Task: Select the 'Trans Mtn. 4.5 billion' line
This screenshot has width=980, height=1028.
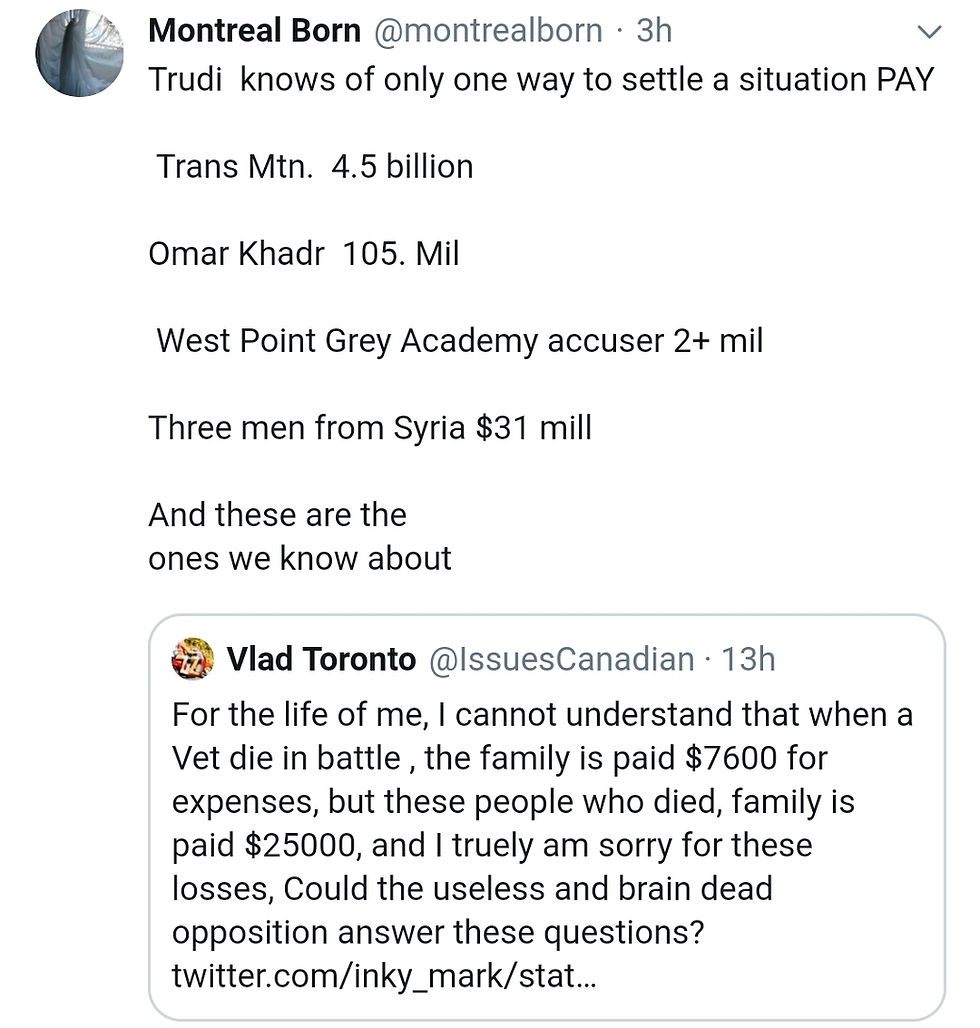Action: click(315, 167)
